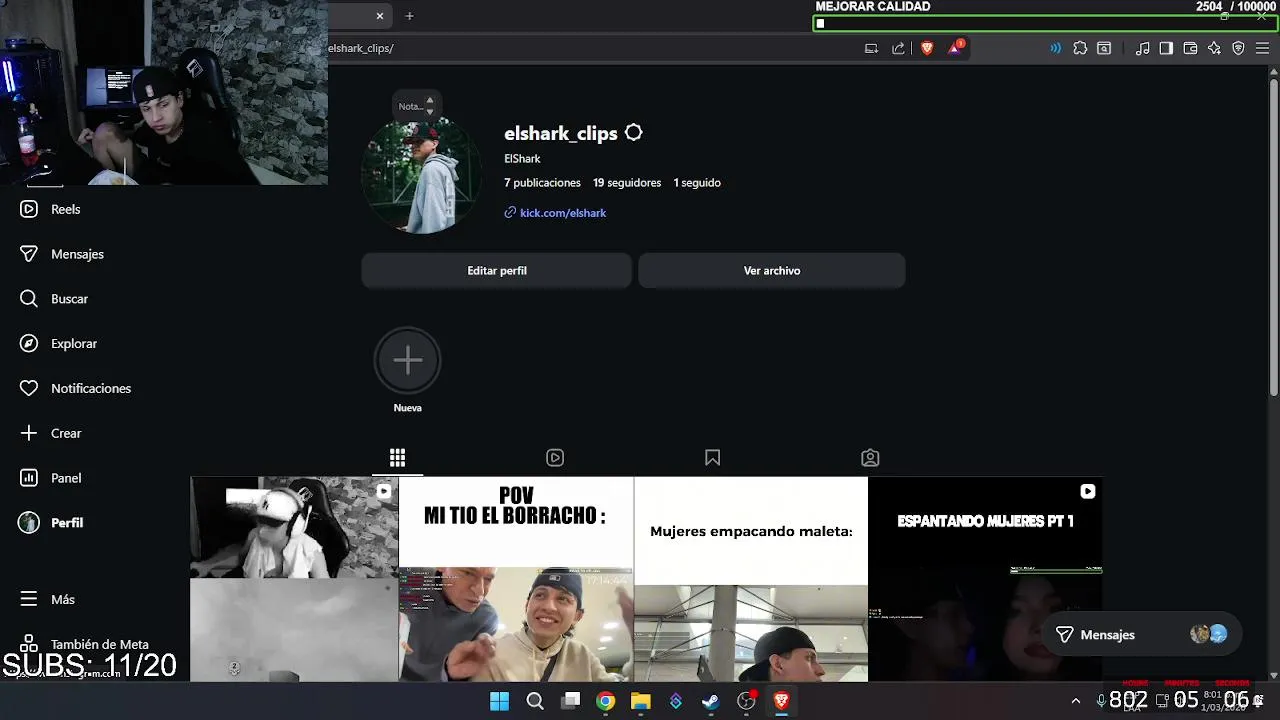Click the Brave VPN shield icon

click(1238, 48)
